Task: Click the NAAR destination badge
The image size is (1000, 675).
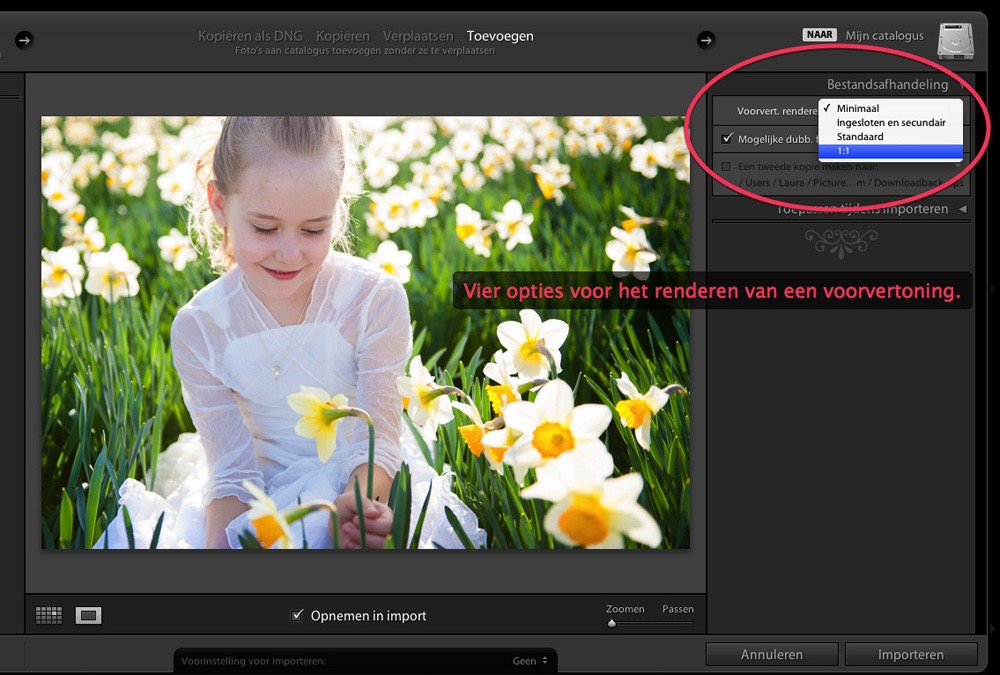Action: click(x=818, y=33)
